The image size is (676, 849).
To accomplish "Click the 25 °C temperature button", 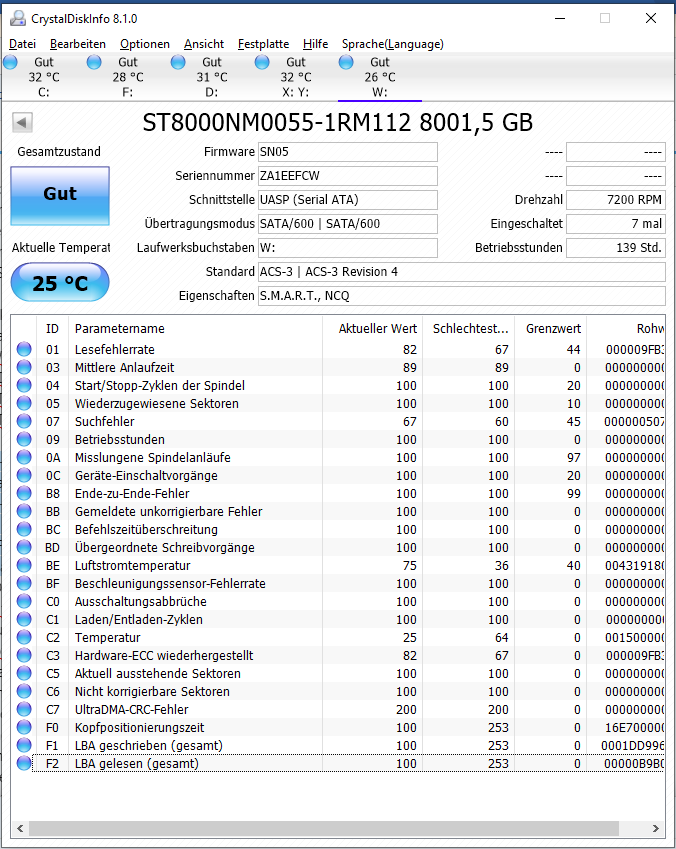I will coord(60,282).
